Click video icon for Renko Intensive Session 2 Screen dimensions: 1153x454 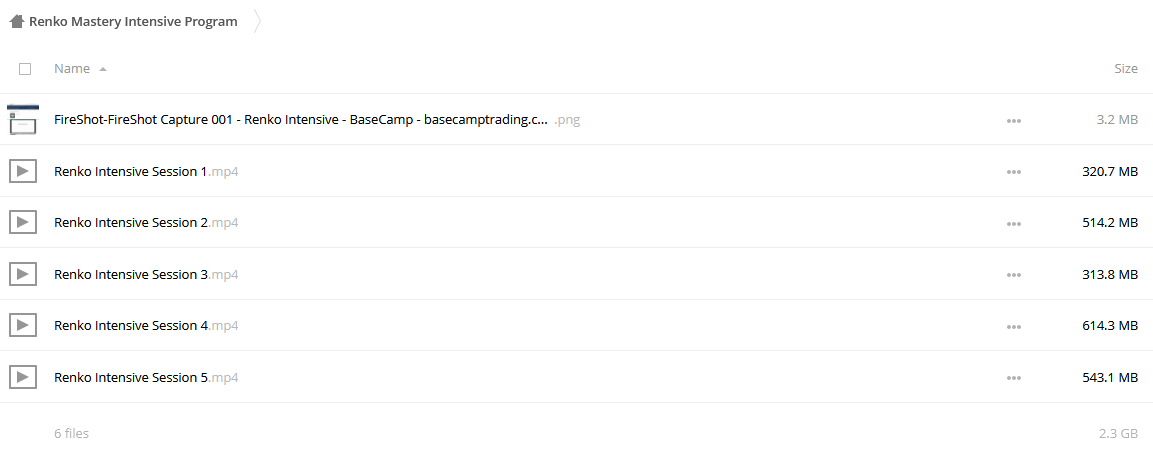click(23, 222)
